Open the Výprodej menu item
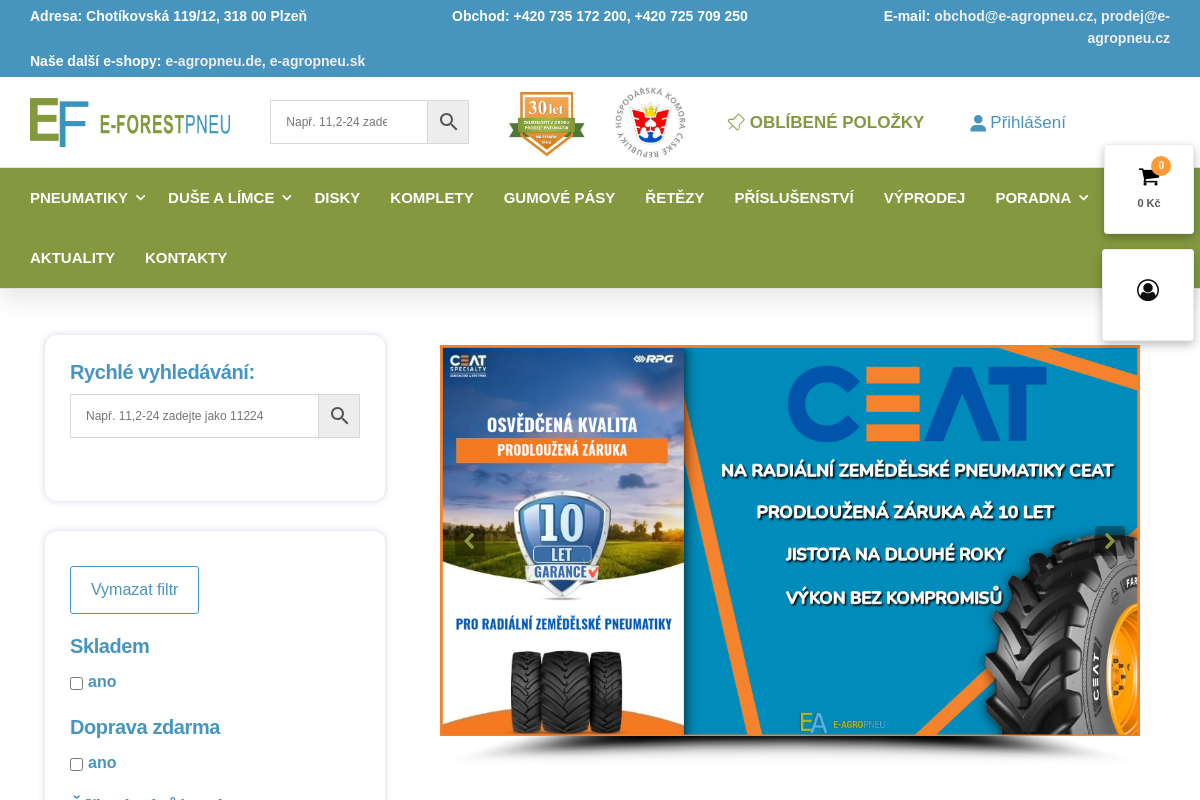Image resolution: width=1200 pixels, height=800 pixels. coord(924,198)
